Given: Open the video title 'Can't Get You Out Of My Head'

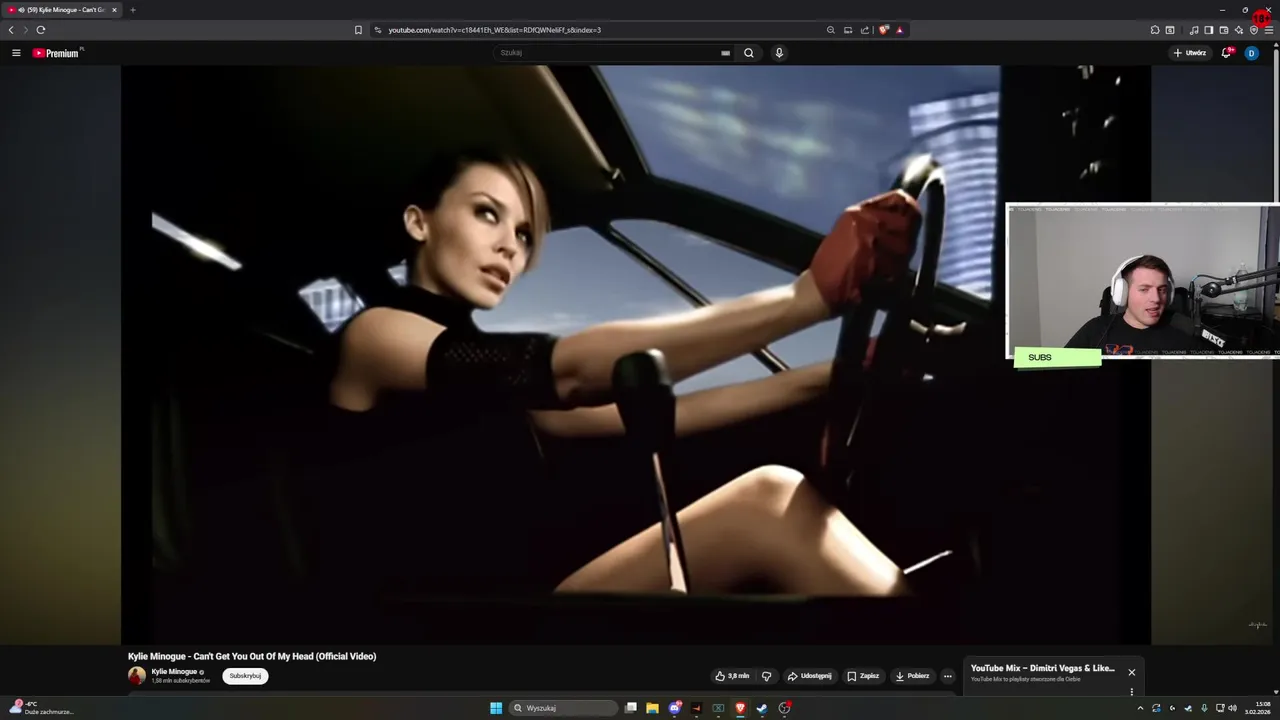Looking at the screenshot, I should (252, 656).
